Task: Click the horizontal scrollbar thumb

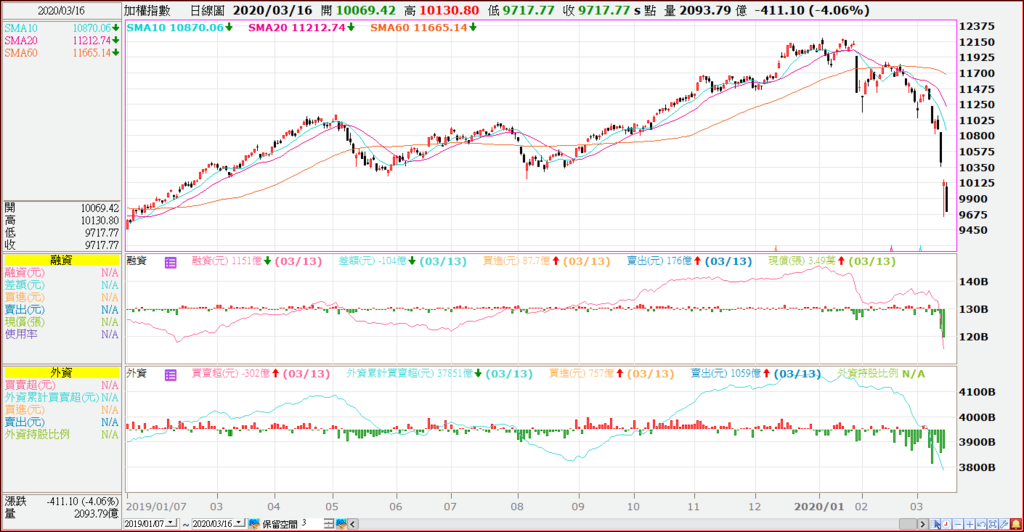Action: click(908, 524)
